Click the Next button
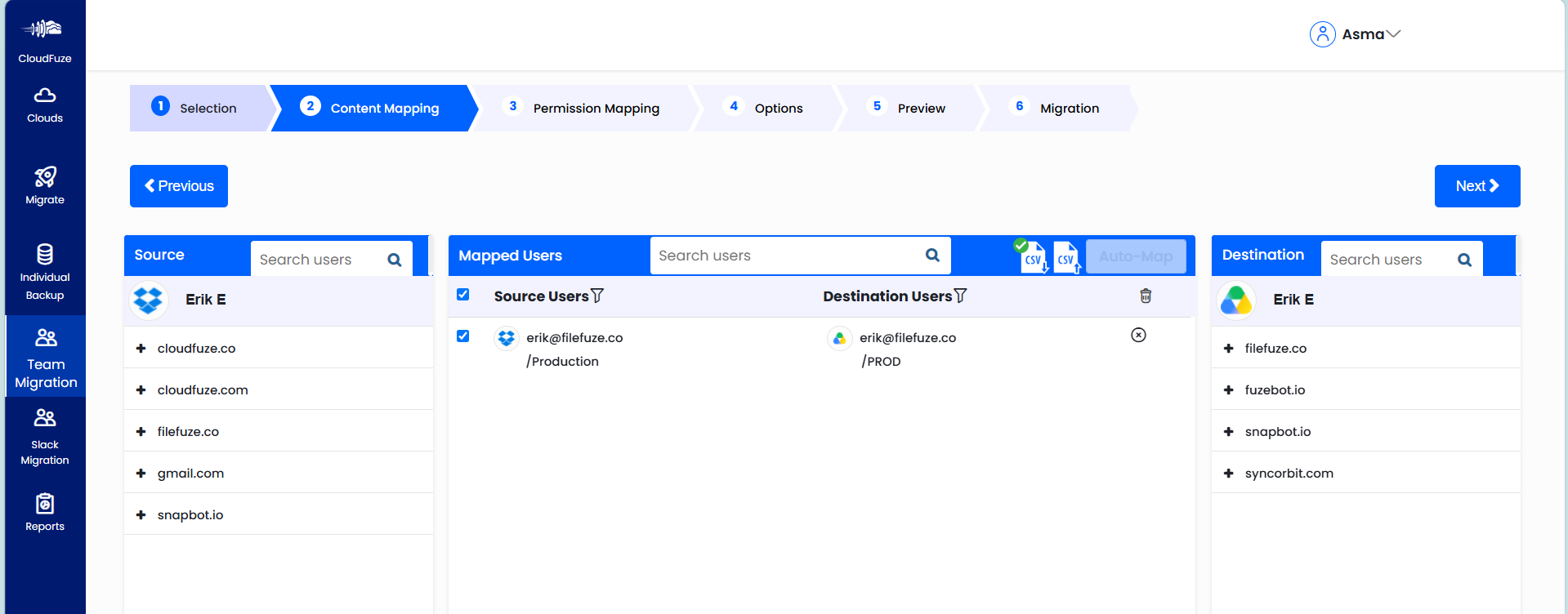This screenshot has height=614, width=1568. (1477, 186)
